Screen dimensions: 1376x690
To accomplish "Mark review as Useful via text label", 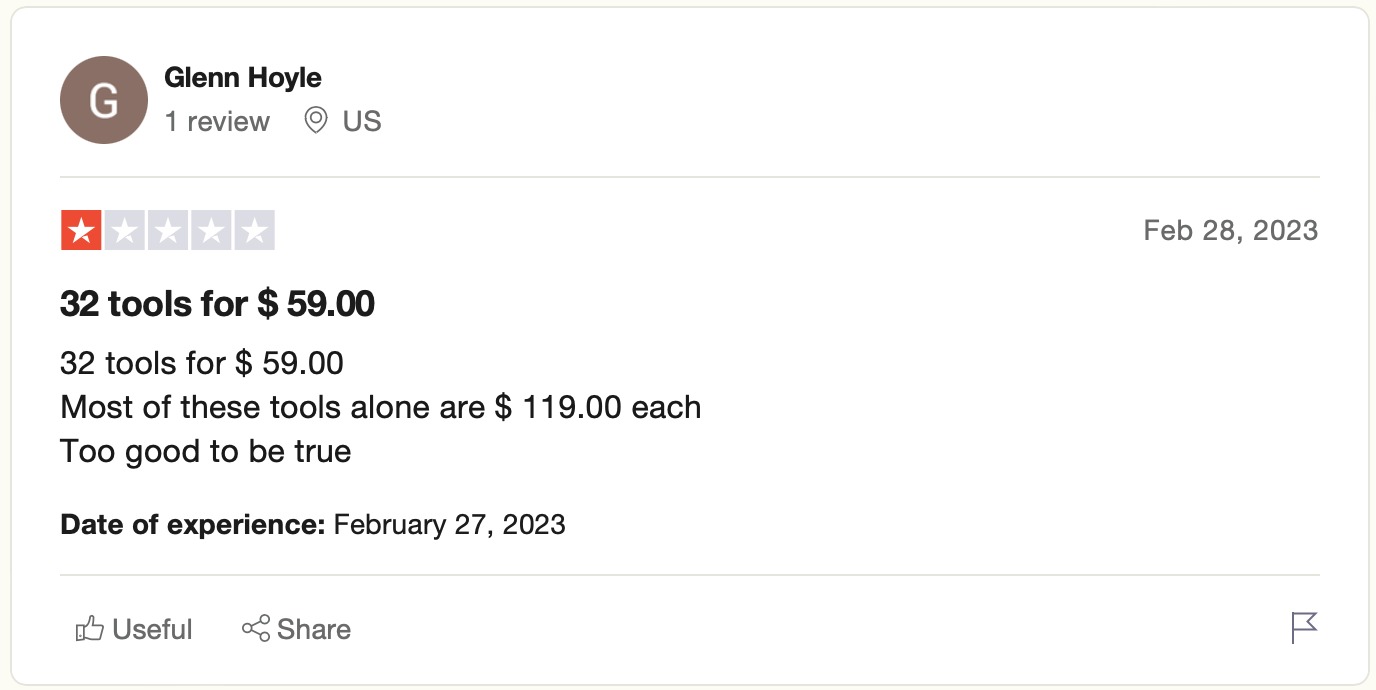I will tap(152, 629).
